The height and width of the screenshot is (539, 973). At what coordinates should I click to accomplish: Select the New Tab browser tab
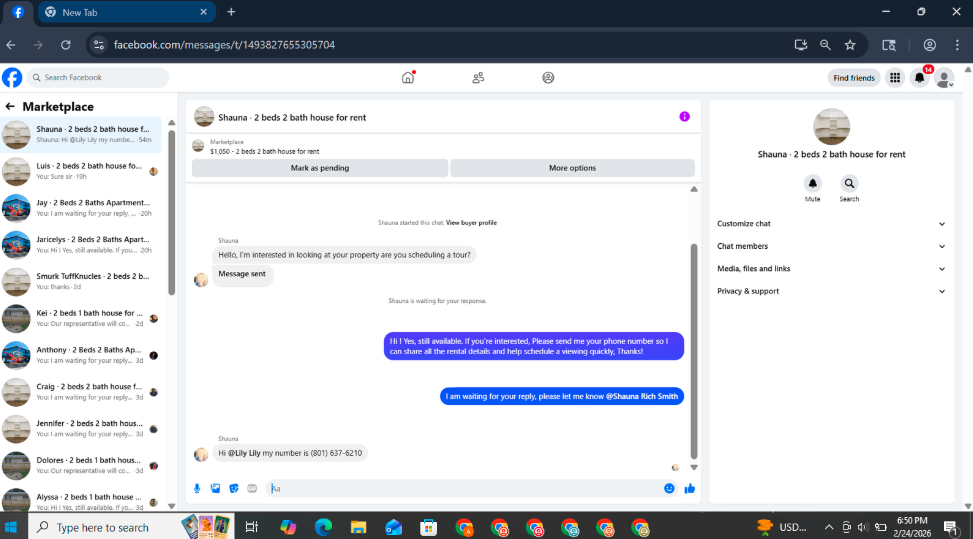pos(127,12)
